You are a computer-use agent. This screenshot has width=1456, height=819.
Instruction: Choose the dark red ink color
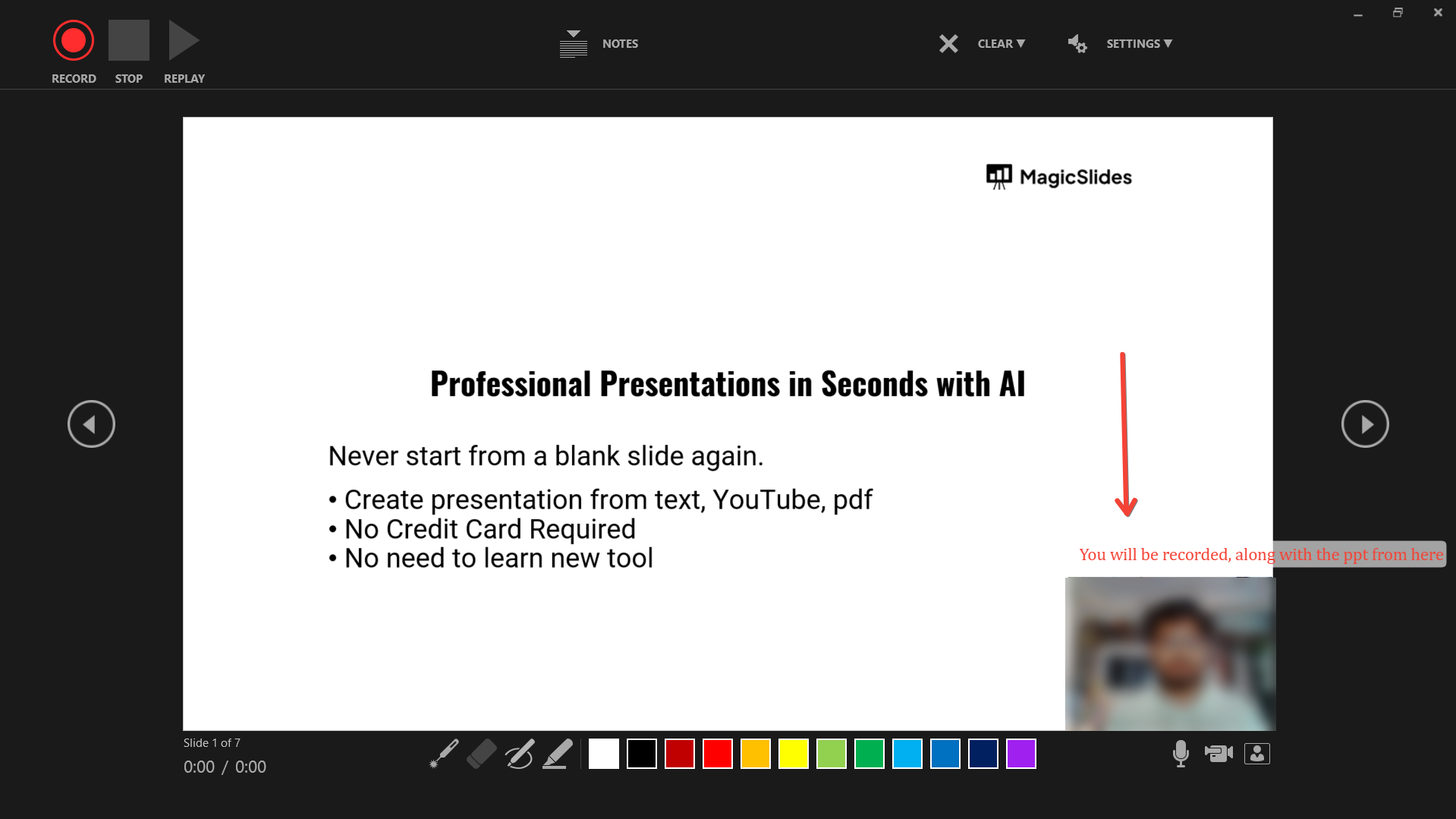(x=680, y=754)
